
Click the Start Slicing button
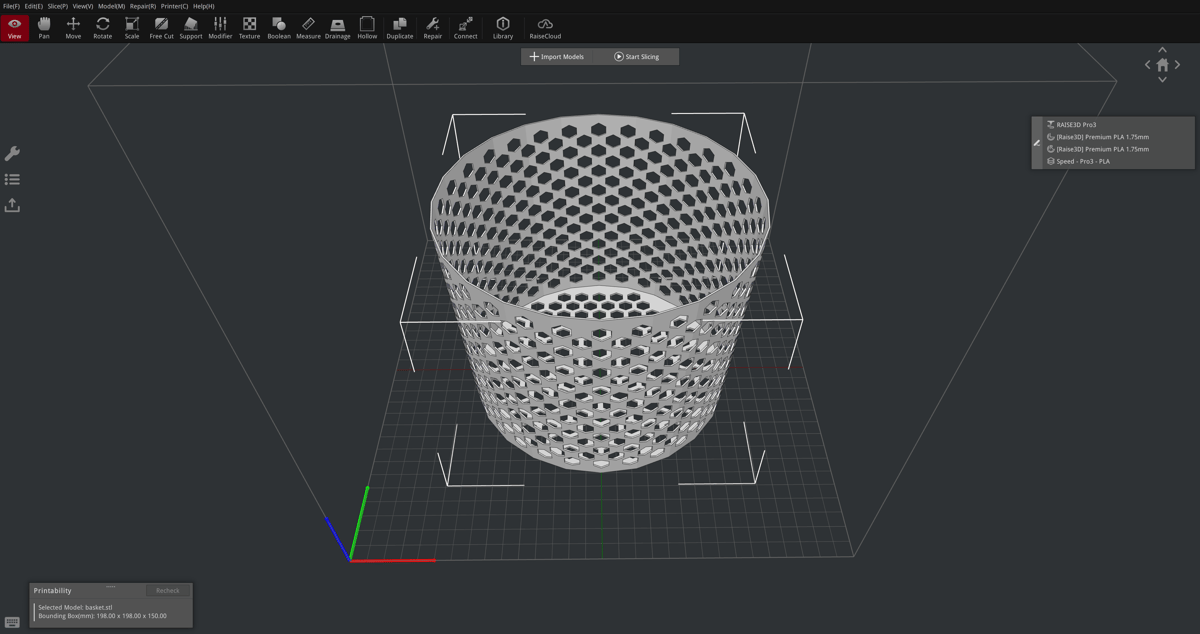(637, 57)
